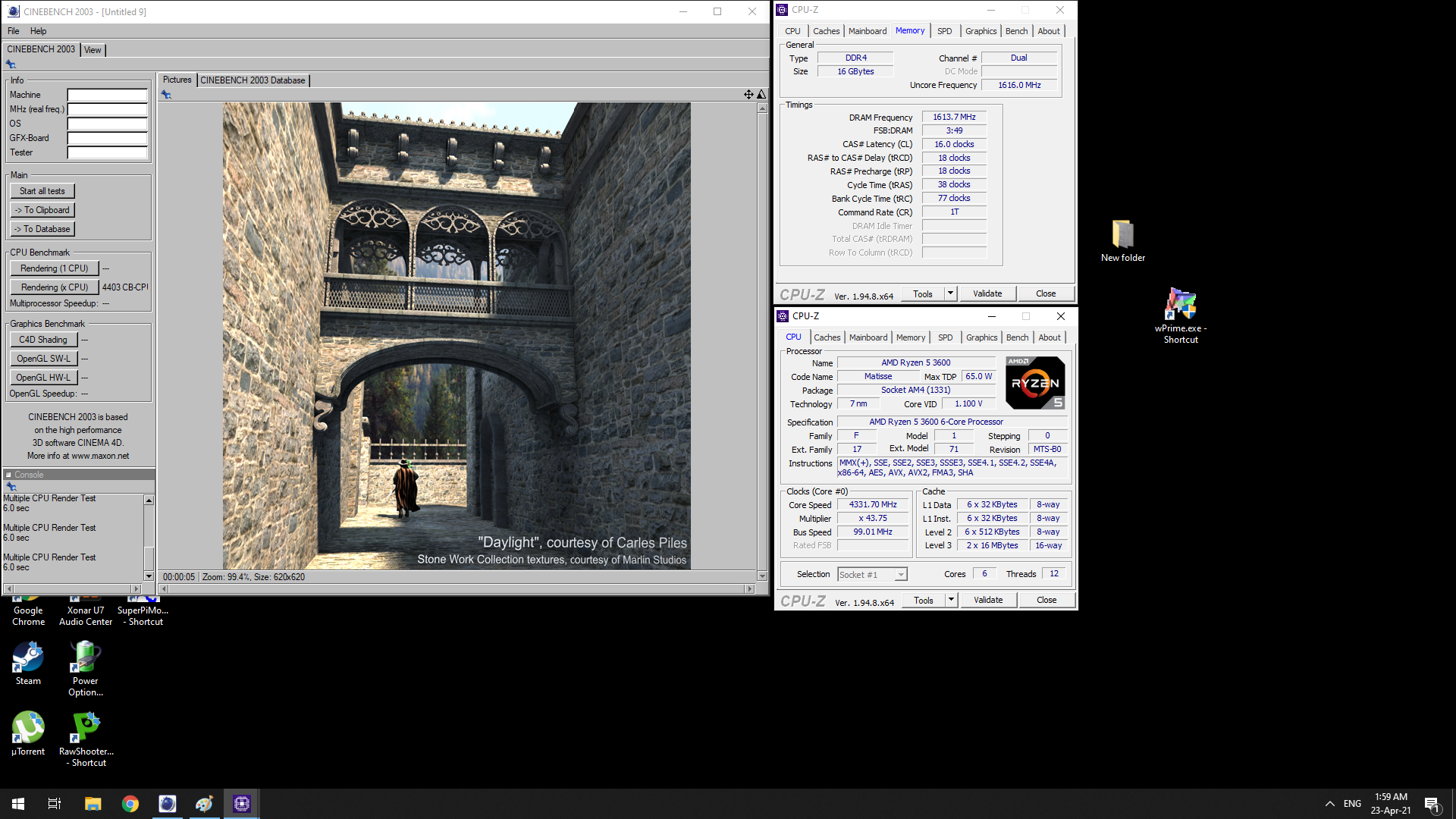Click the Tester input field
Image resolution: width=1456 pixels, height=819 pixels.
click(x=108, y=152)
